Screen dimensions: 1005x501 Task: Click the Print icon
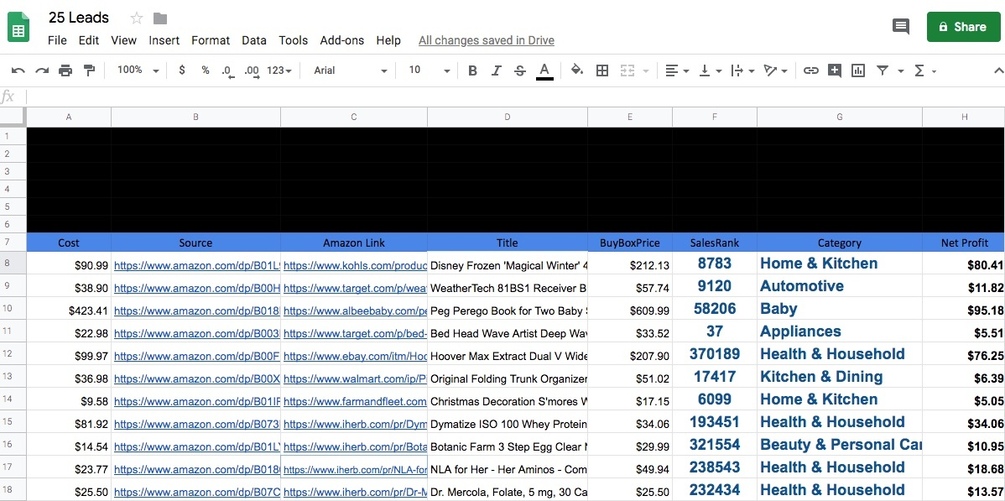click(65, 70)
